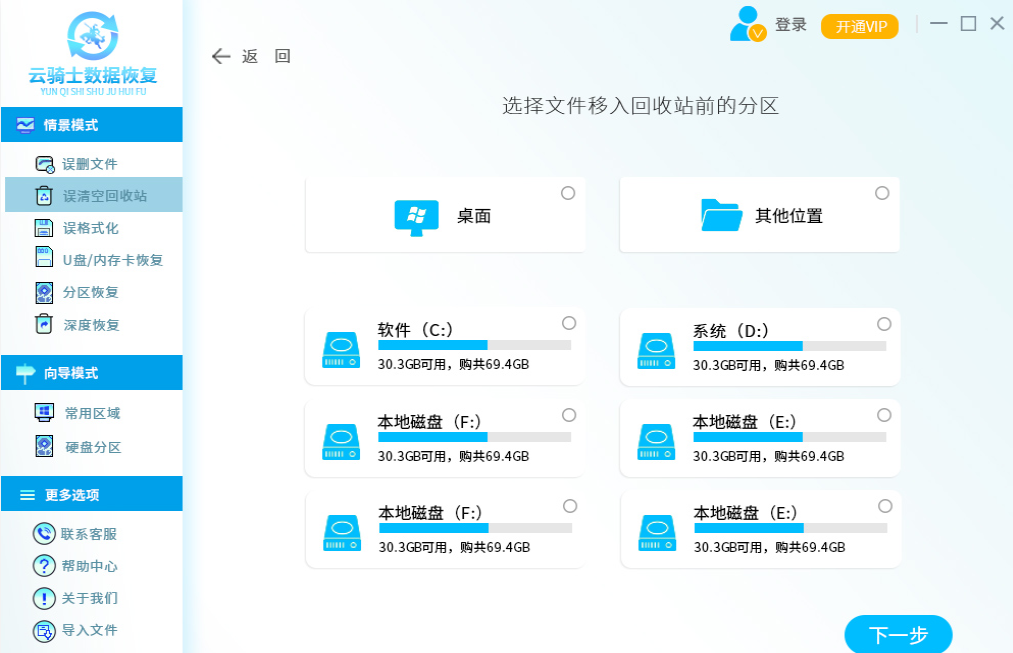Select the 系统 (D:) drive radio button

pos(884,324)
